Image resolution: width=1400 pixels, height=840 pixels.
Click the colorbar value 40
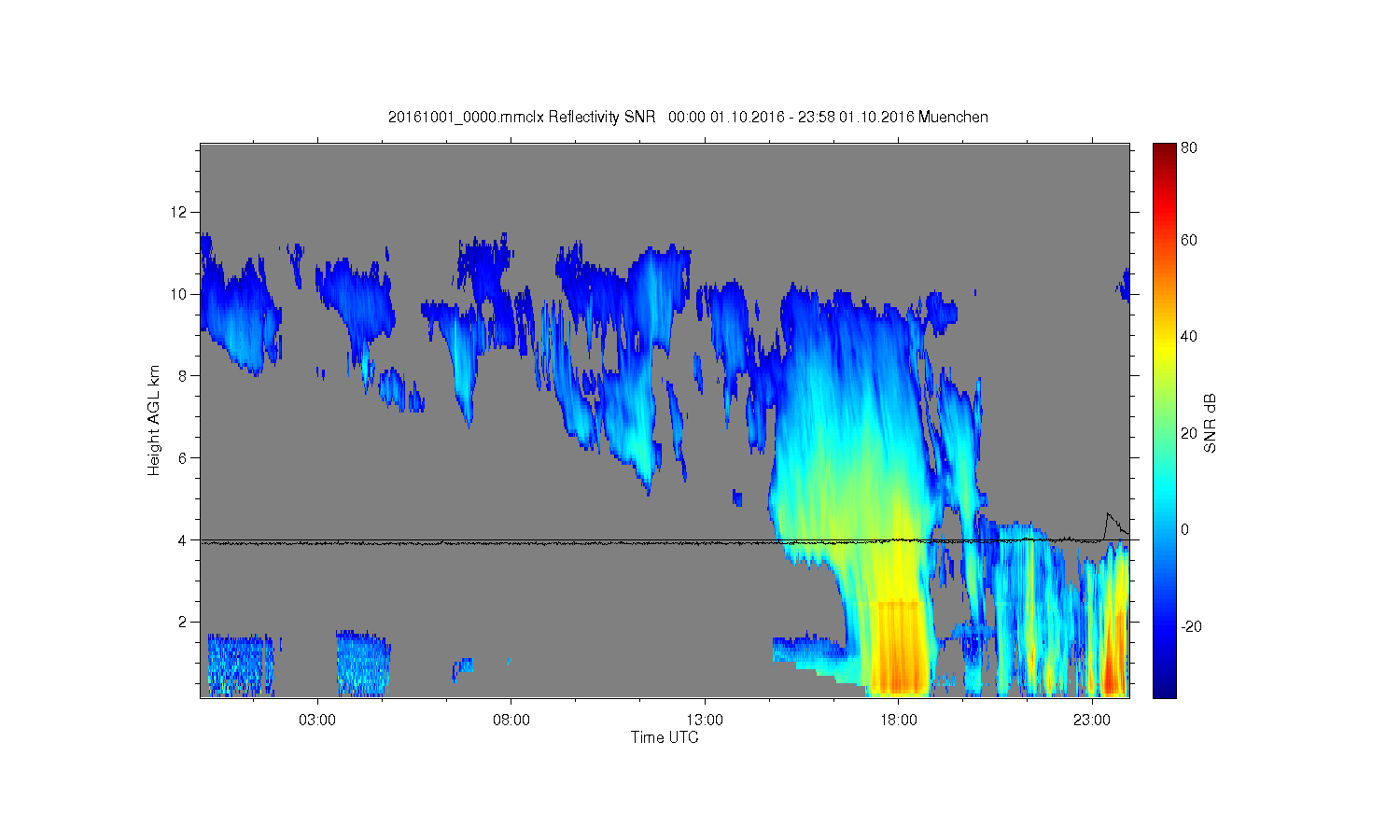1189,337
